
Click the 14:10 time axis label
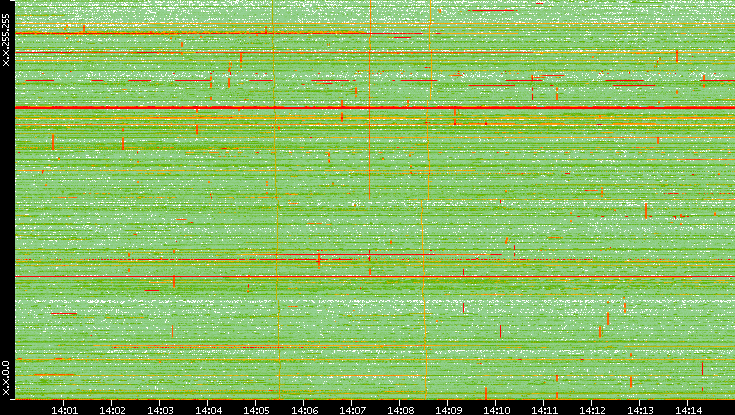pos(496,410)
